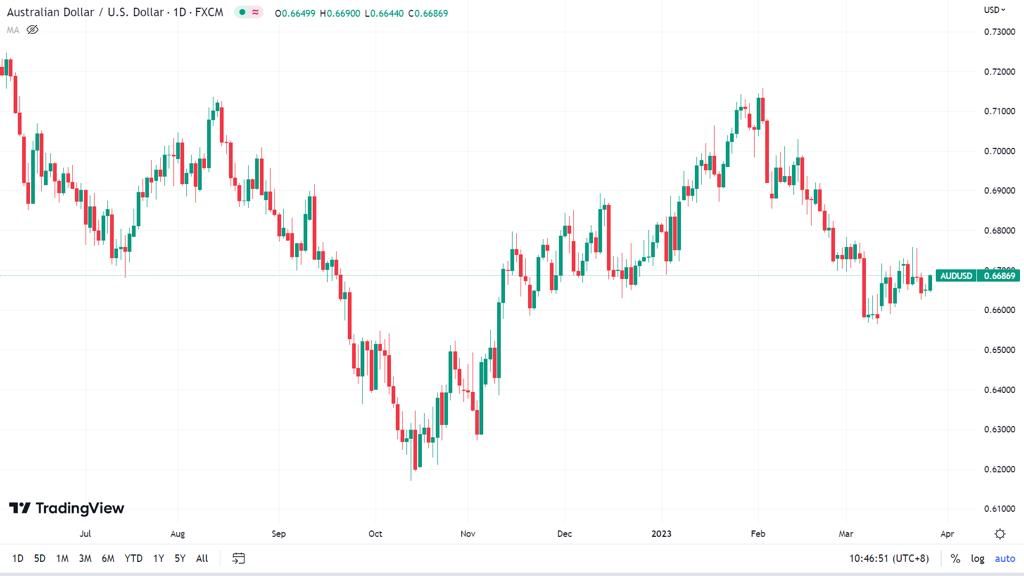Viewport: 1024px width, 576px height.
Task: Click the TradingView logo
Action: tap(67, 508)
